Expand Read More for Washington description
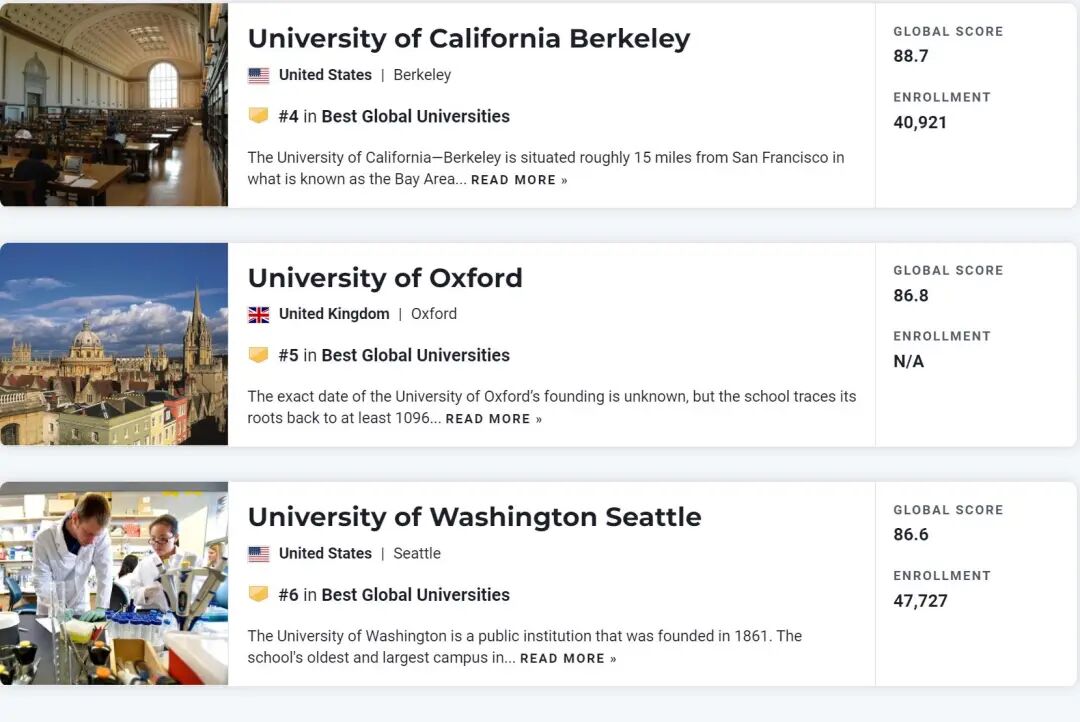 [x=568, y=658]
